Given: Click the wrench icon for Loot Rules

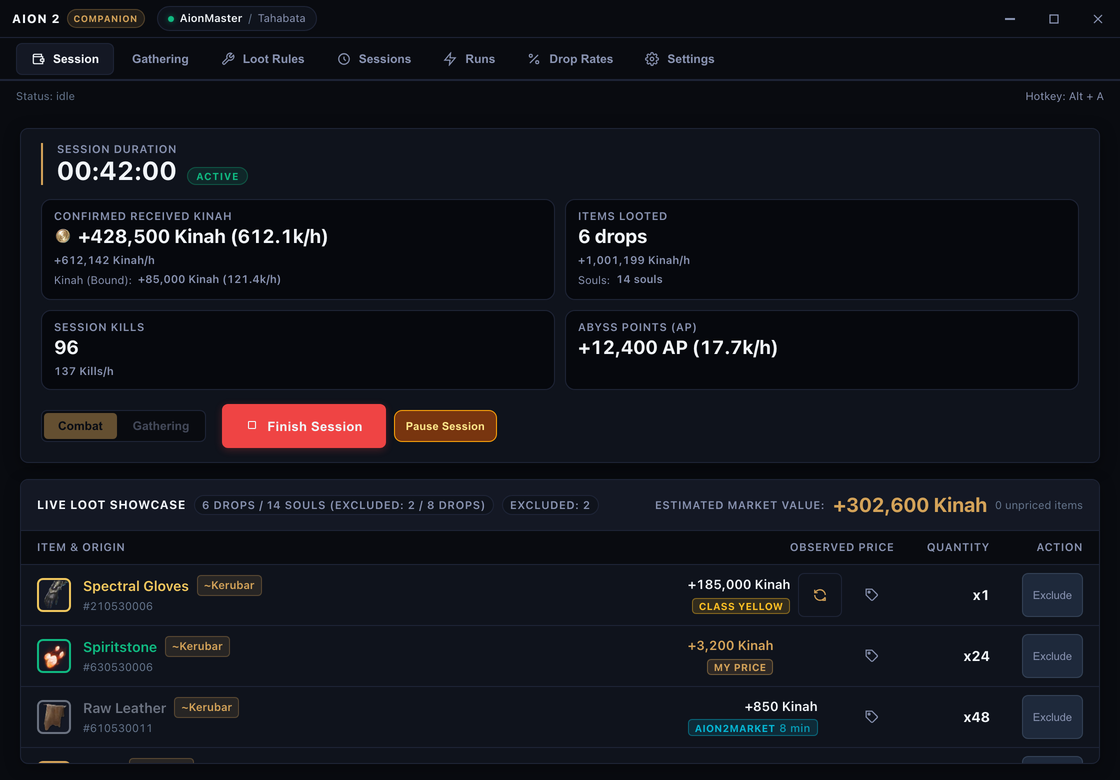Looking at the screenshot, I should pyautogui.click(x=229, y=59).
